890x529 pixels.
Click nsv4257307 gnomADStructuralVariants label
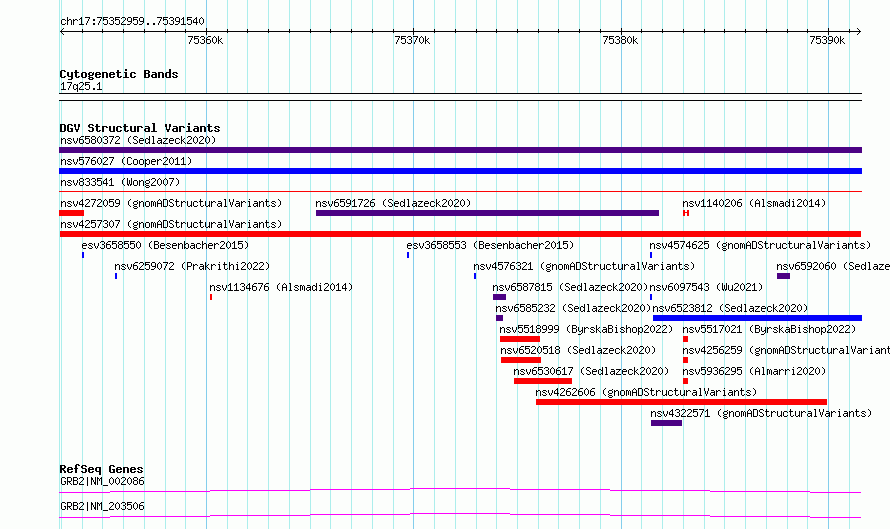(171, 224)
